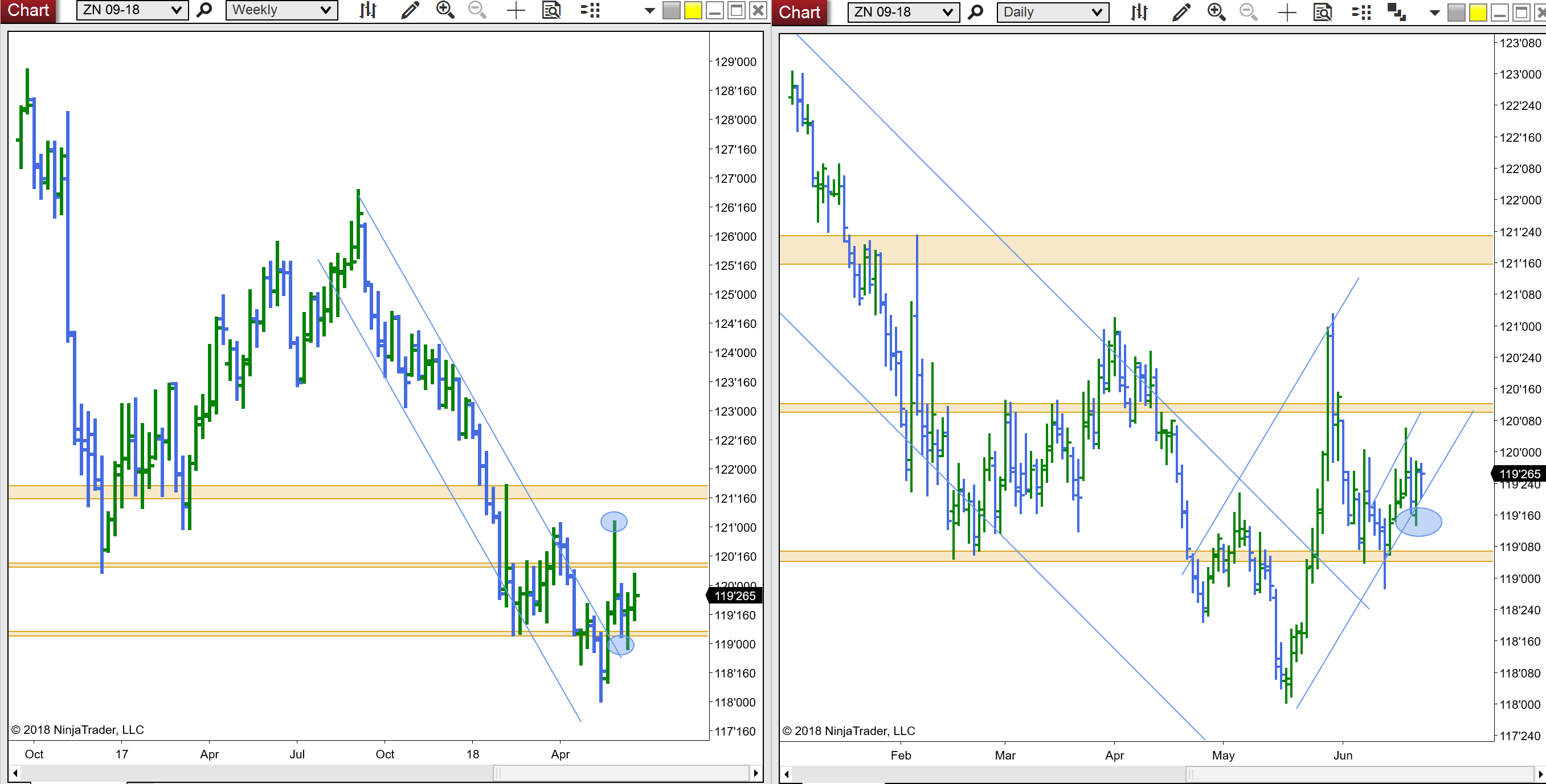Click the Jul label on Weekly time axis
Screen dimensions: 1546x784
pos(297,754)
